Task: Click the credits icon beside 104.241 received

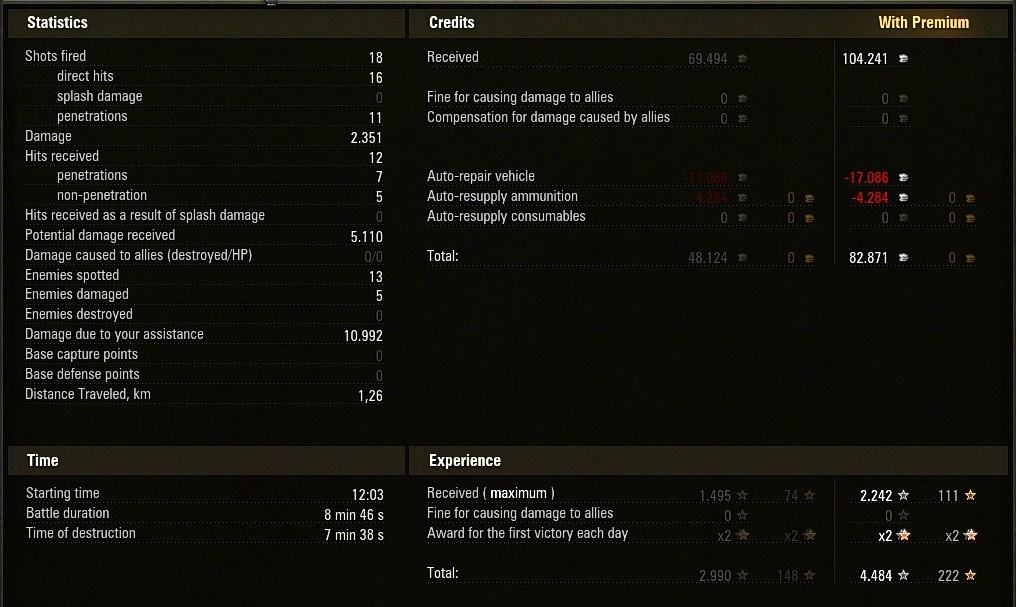Action: [903, 58]
